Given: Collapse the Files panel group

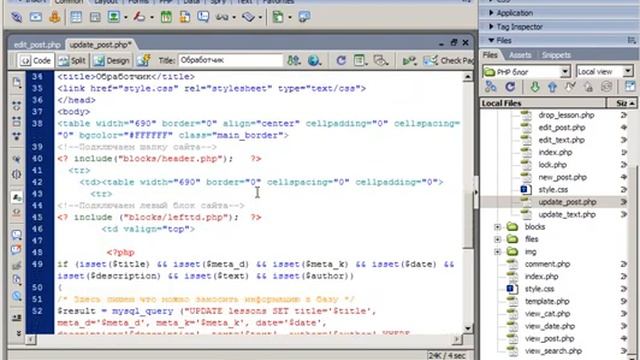Looking at the screenshot, I should (x=491, y=40).
